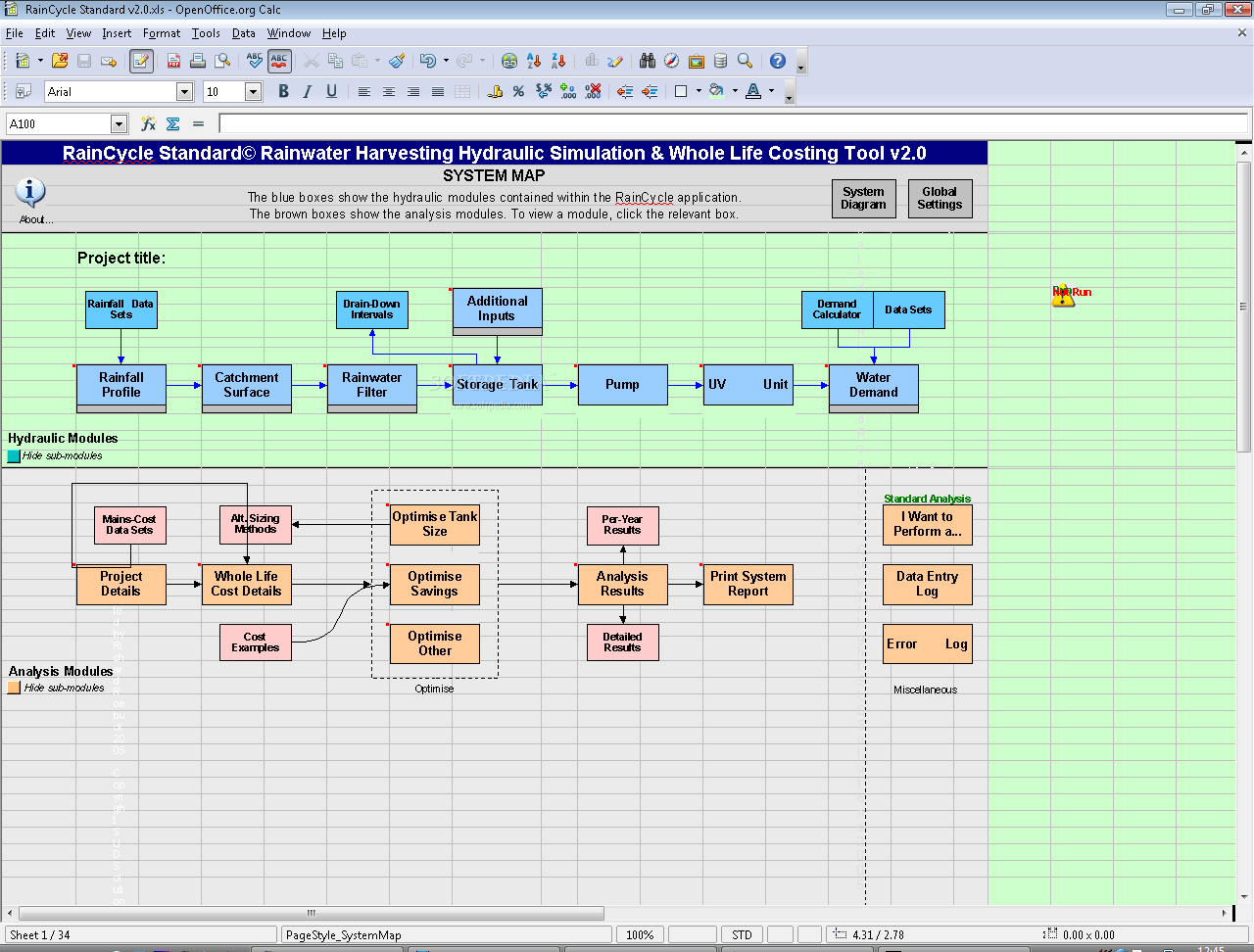The width and height of the screenshot is (1254, 952).
Task: Expand the Name Box dropdown
Action: pyautogui.click(x=119, y=124)
